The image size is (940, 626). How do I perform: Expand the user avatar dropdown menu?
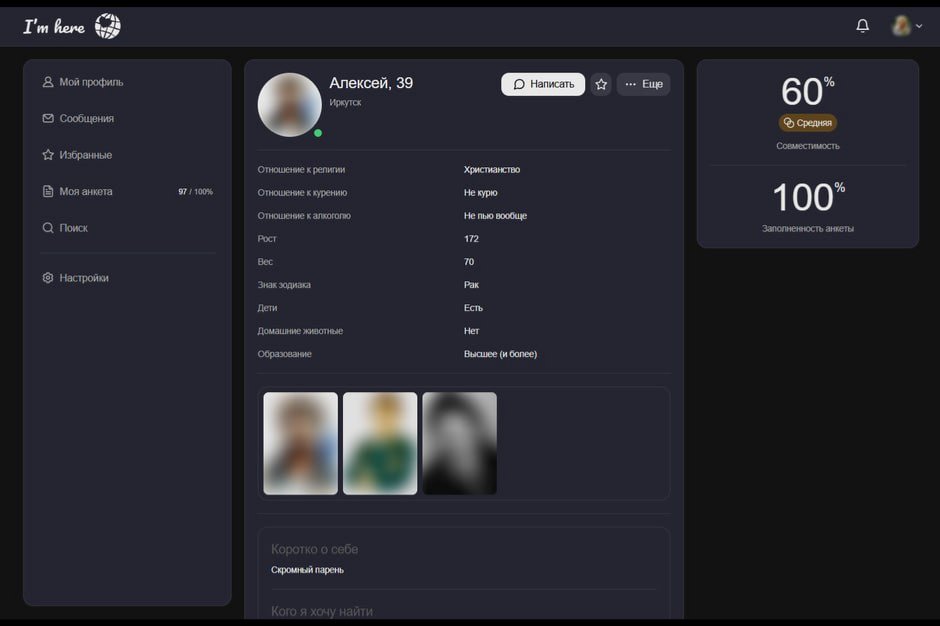pos(907,26)
